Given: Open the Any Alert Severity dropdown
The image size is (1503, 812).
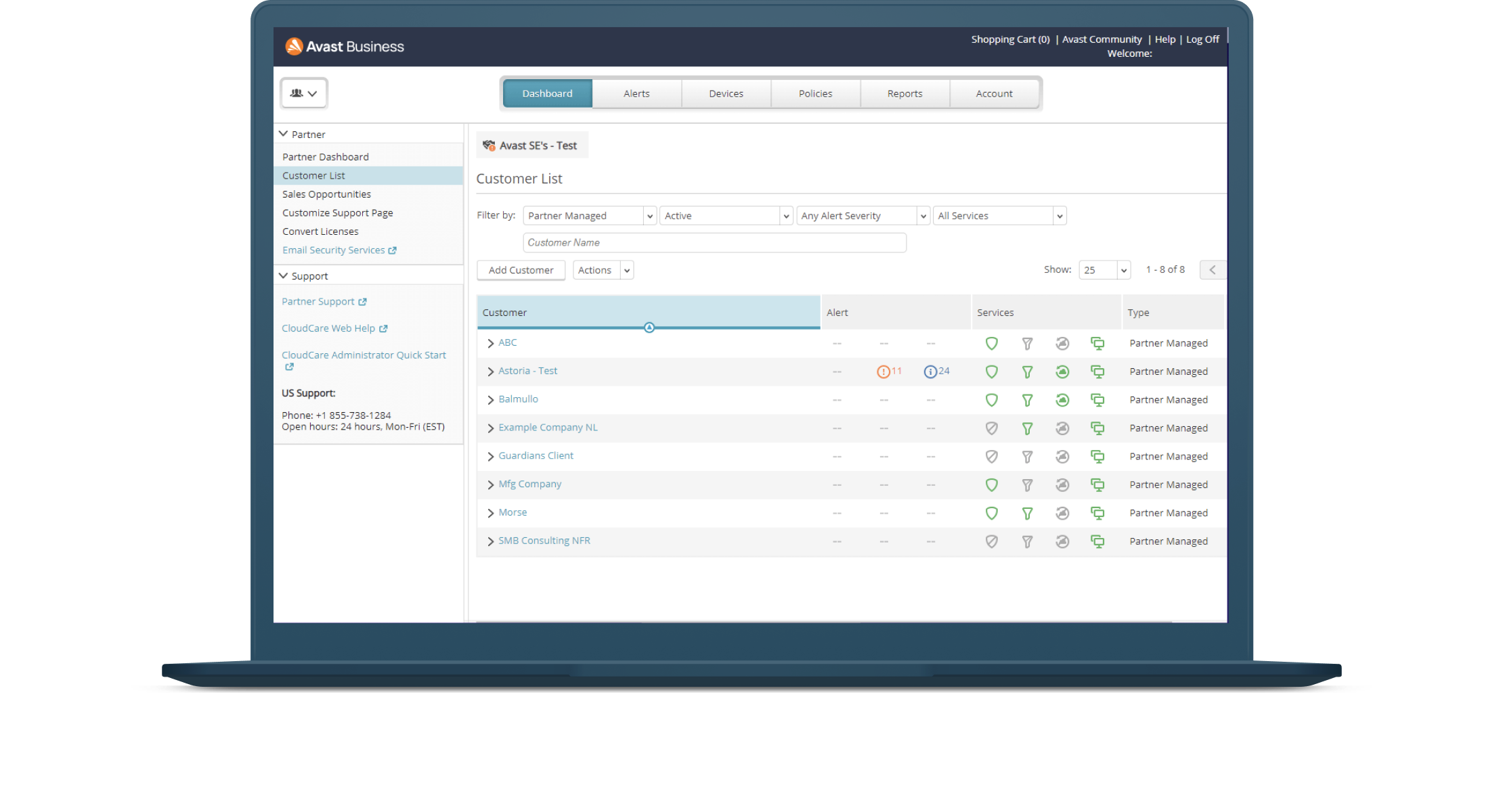Looking at the screenshot, I should point(863,216).
